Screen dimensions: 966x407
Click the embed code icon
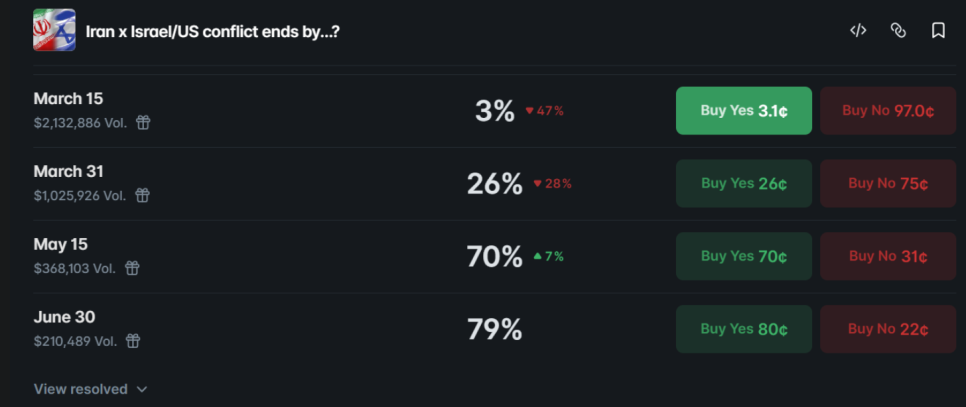pos(857,30)
